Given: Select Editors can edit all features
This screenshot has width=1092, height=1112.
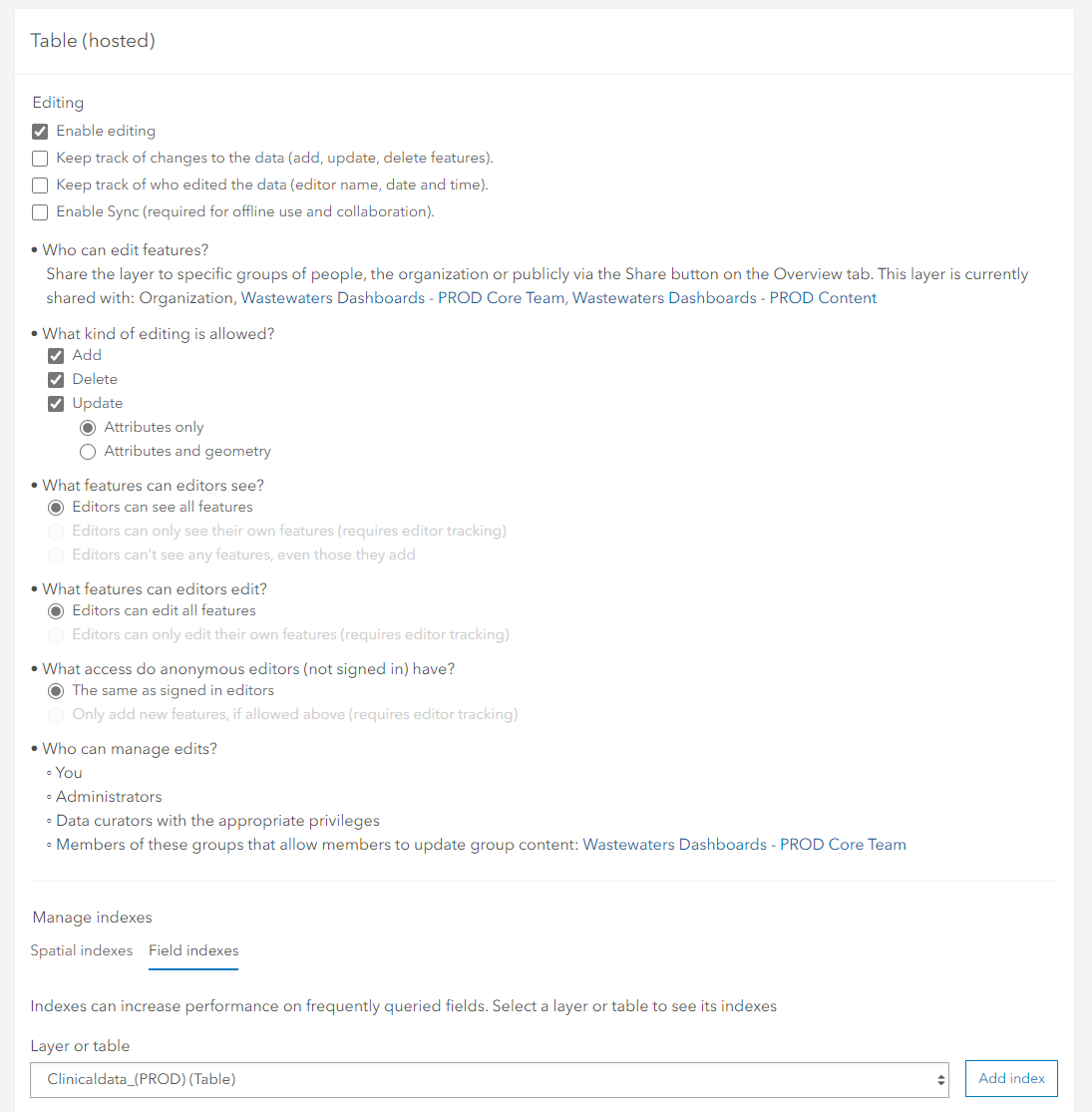Looking at the screenshot, I should coord(56,611).
